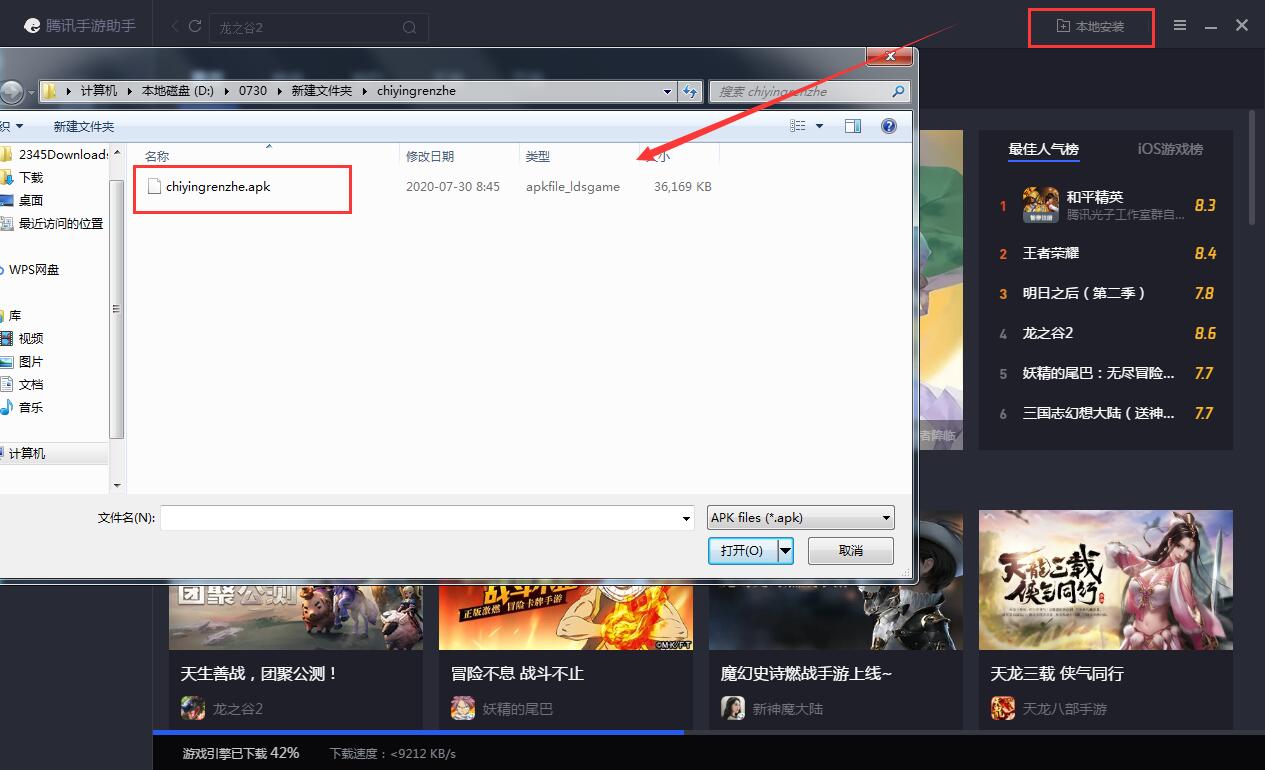Screen dimensions: 1265x770
Task: Click the Tencent game assistant logo icon
Action: point(32,26)
